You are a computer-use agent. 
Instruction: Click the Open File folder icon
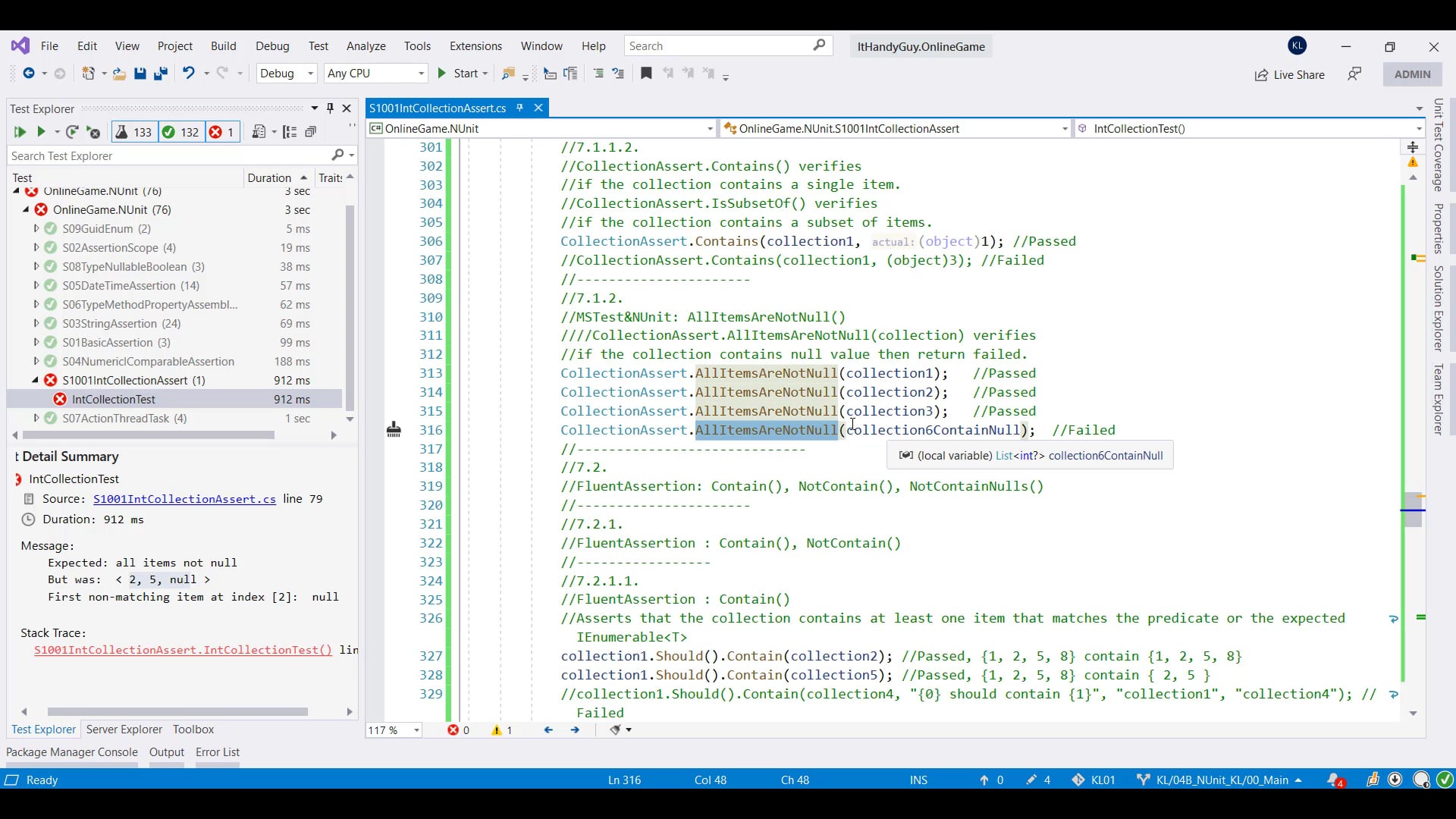pyautogui.click(x=119, y=74)
